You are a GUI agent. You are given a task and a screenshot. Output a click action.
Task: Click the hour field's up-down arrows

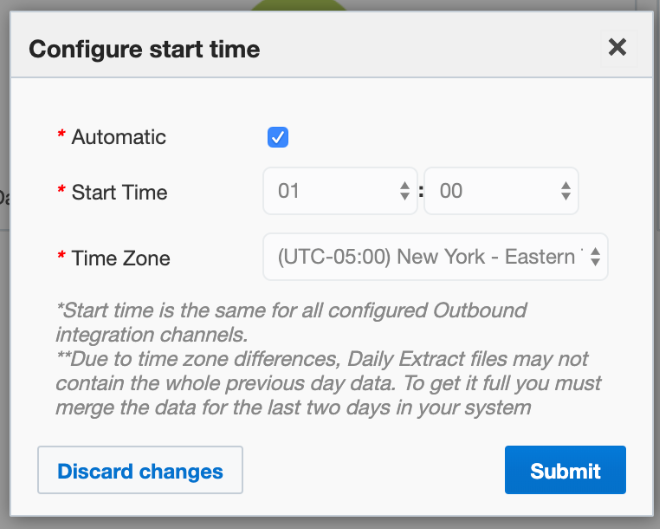[404, 190]
